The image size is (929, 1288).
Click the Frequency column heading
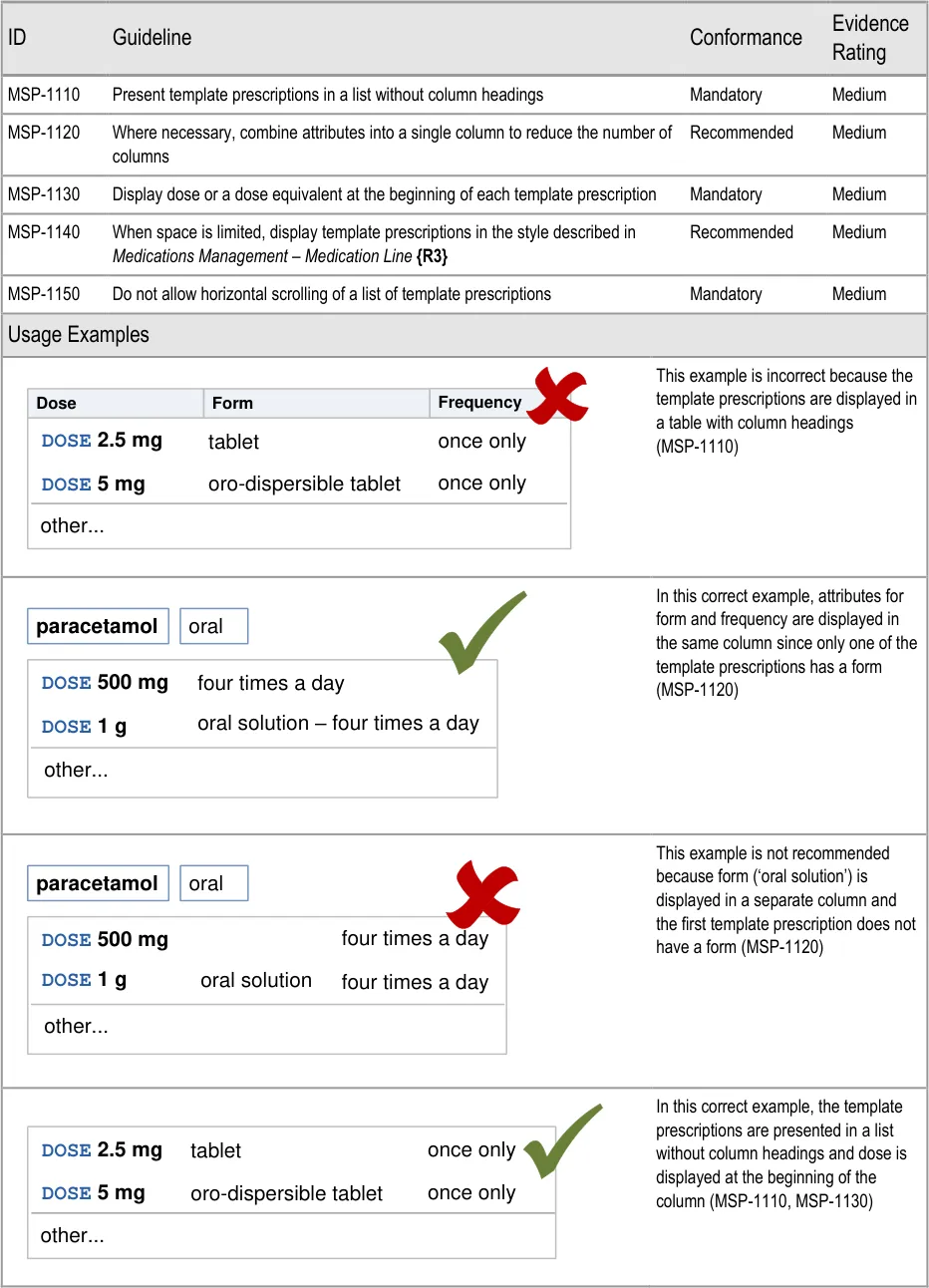click(479, 403)
